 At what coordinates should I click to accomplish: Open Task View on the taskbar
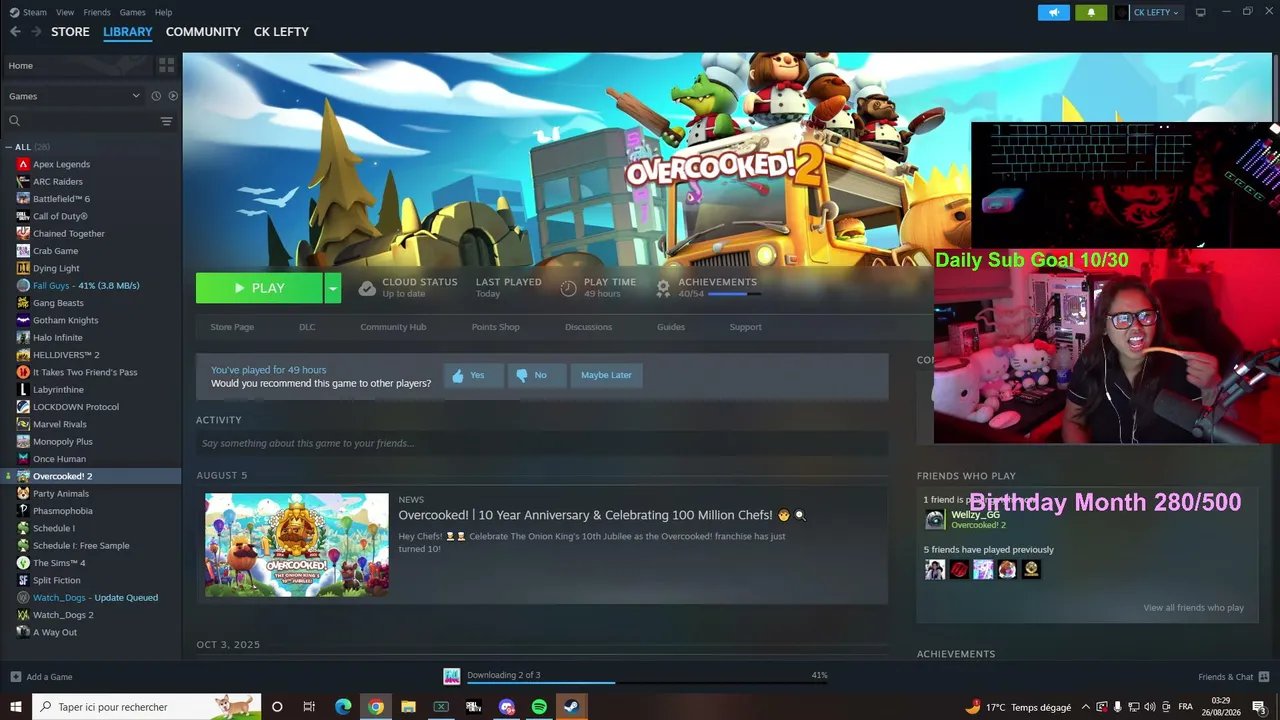309,707
